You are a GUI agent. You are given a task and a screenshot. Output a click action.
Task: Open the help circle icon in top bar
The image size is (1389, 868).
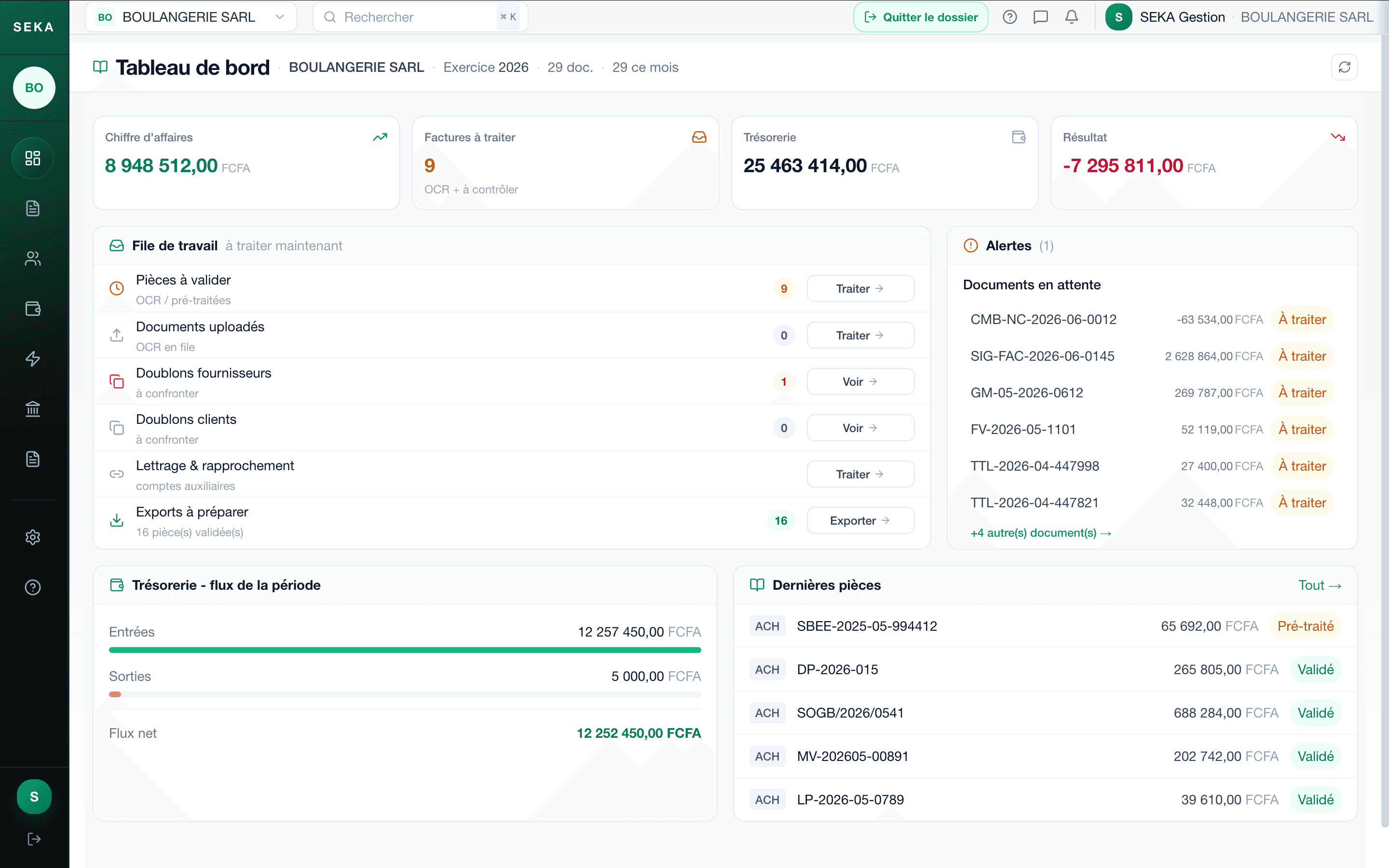pyautogui.click(x=1009, y=17)
